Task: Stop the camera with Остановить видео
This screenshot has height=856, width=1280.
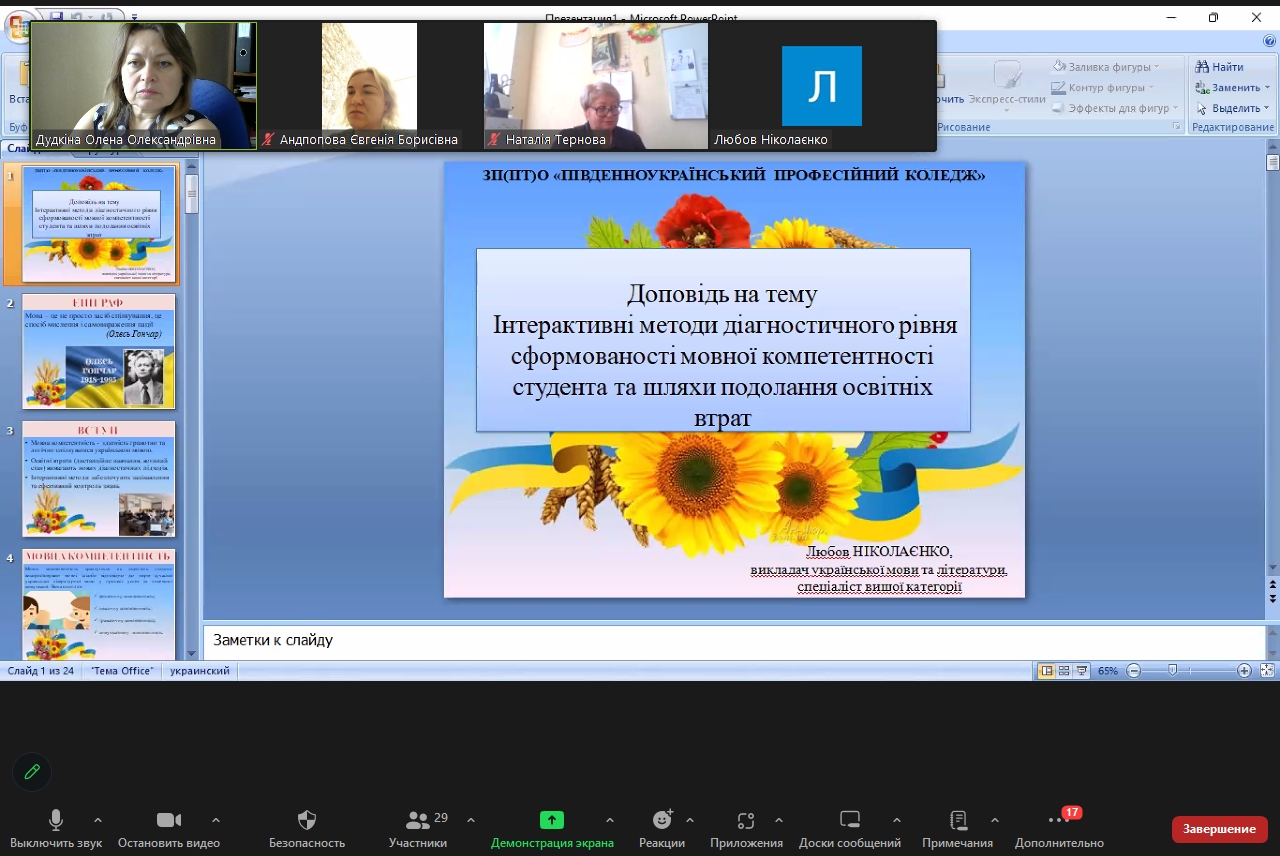Action: click(169, 829)
